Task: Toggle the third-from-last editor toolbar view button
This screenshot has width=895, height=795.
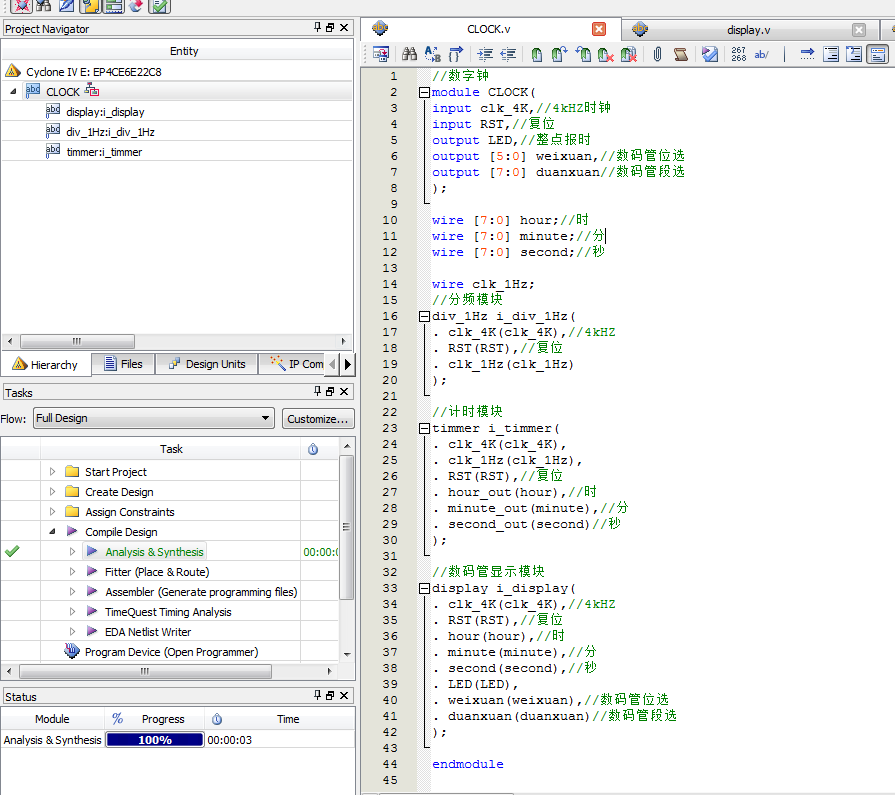Action: (832, 54)
